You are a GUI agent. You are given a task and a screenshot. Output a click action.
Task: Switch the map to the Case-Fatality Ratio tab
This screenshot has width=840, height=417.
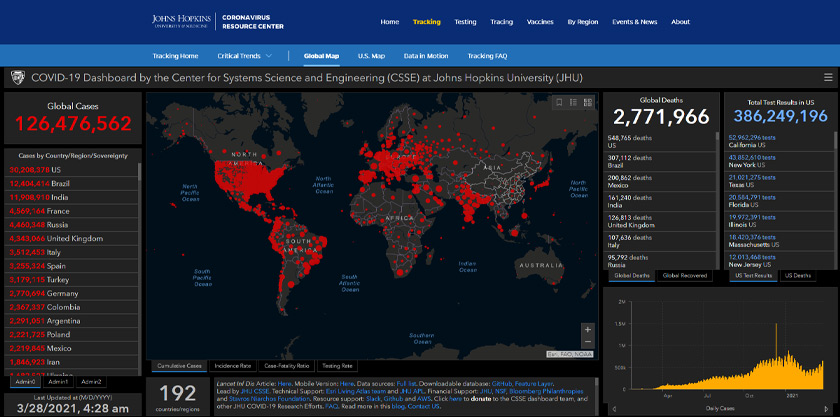(x=287, y=366)
